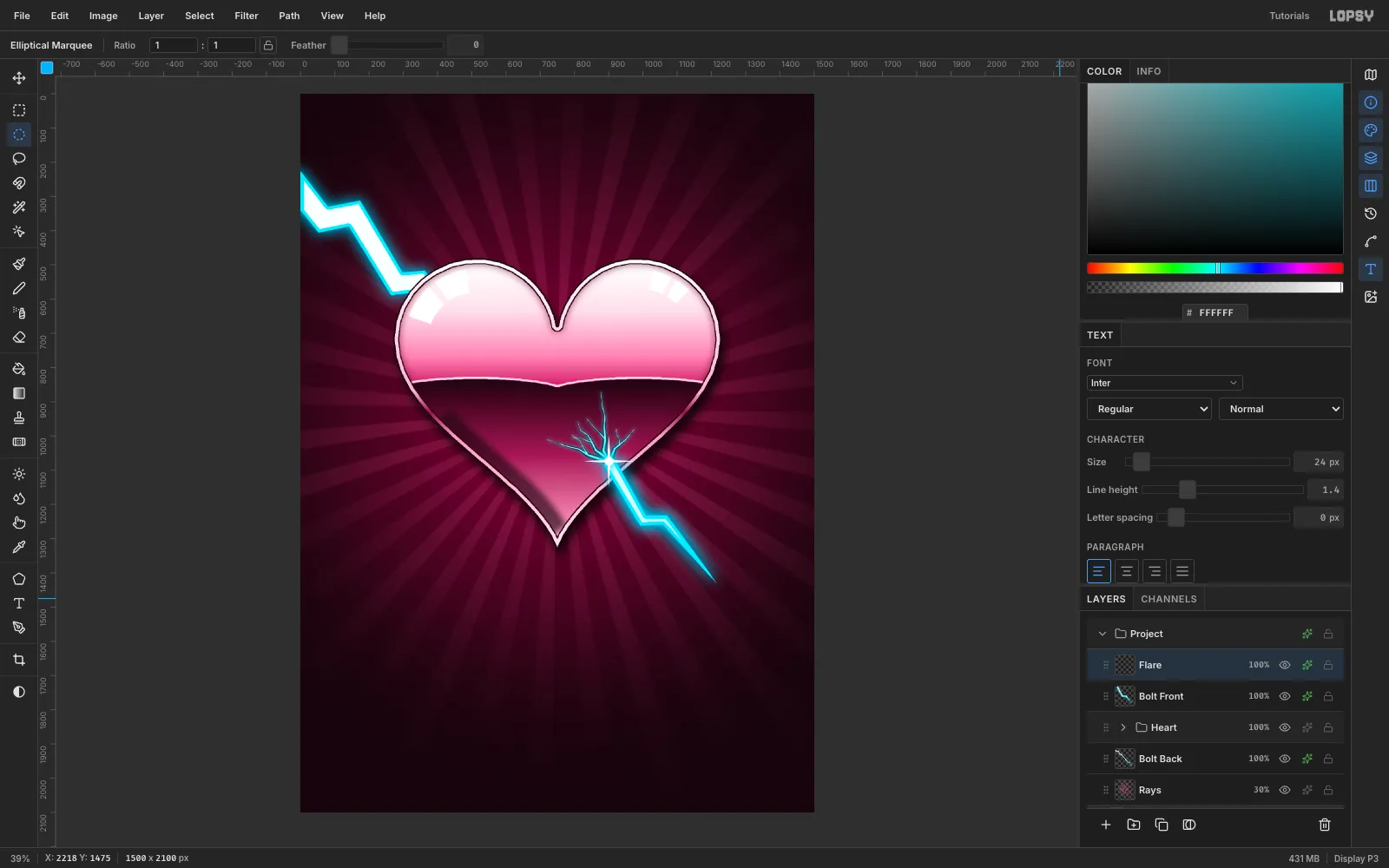Select the Paint Bucket tool
The image size is (1389, 868).
pyautogui.click(x=19, y=369)
